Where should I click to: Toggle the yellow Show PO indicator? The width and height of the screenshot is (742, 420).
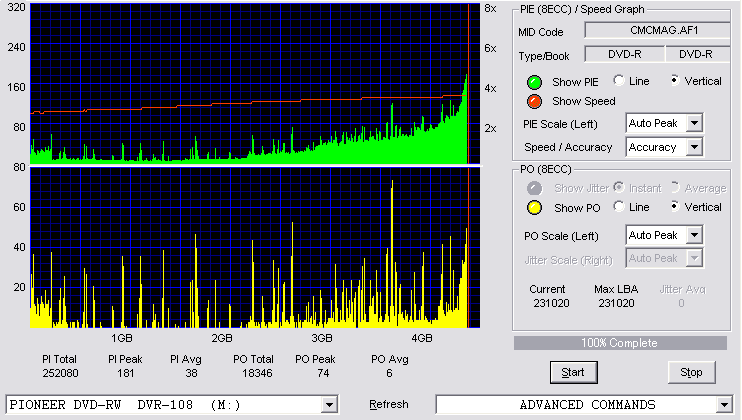click(x=534, y=208)
